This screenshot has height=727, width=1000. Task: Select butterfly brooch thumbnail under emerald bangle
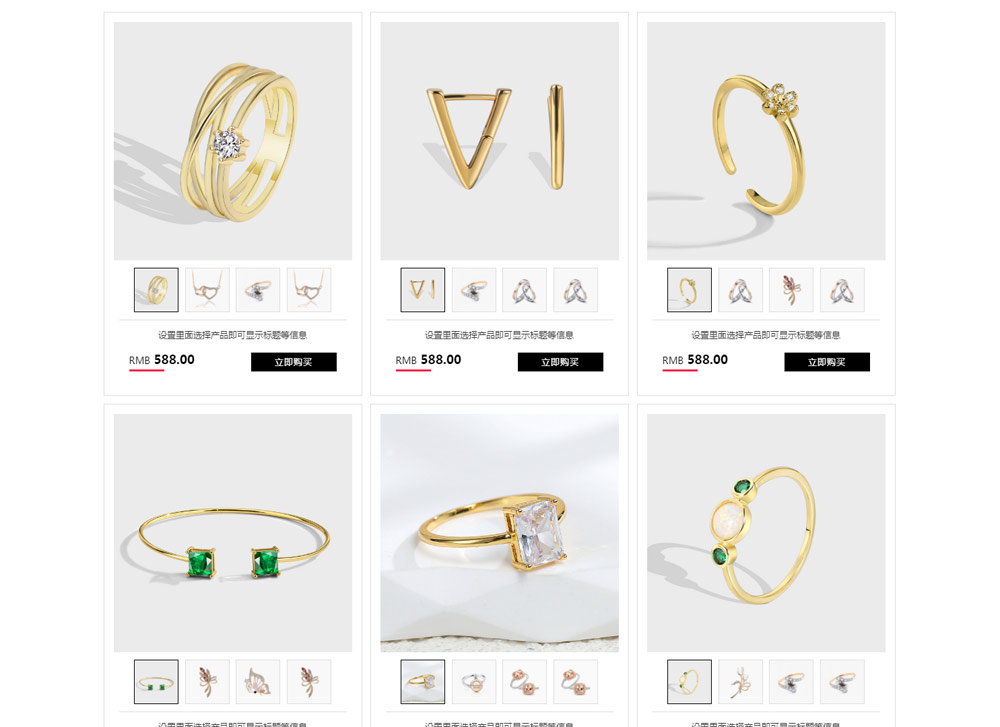[258, 682]
